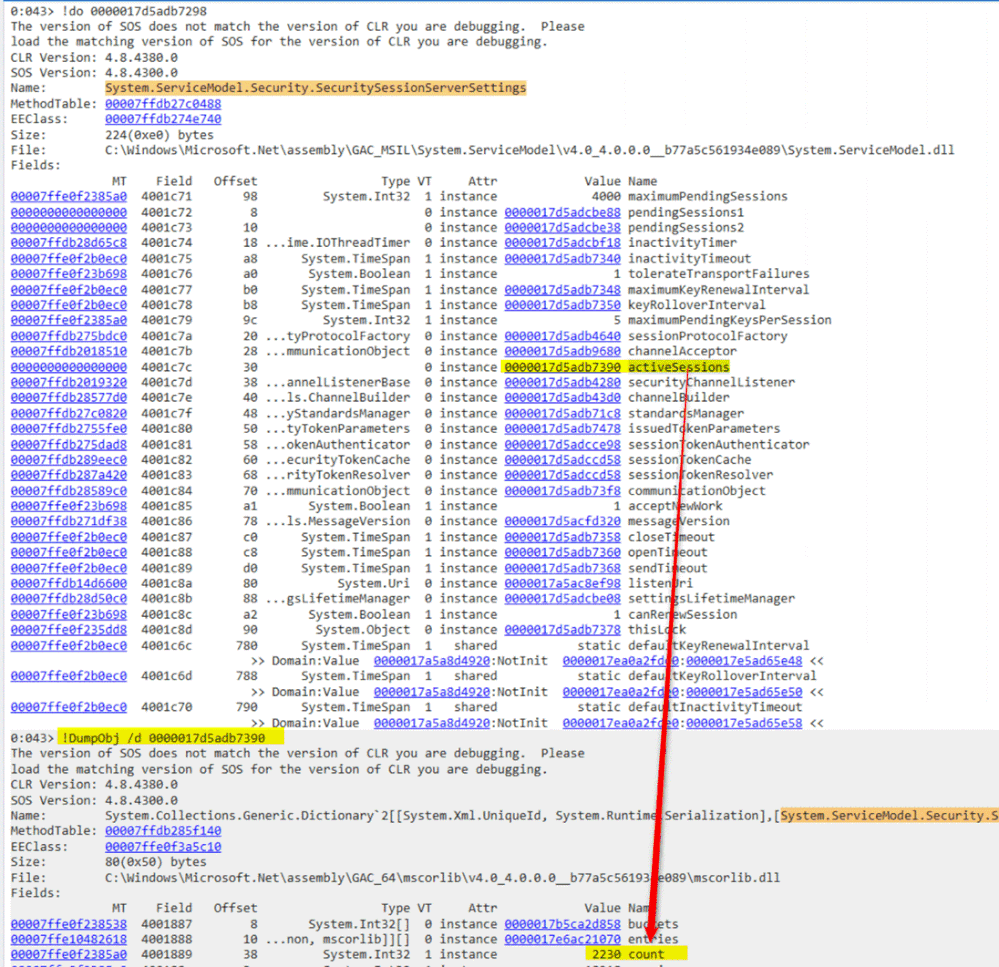Open MT link 00007ffe10482618 for entries
Screen dimensions: 999x967
[68, 939]
